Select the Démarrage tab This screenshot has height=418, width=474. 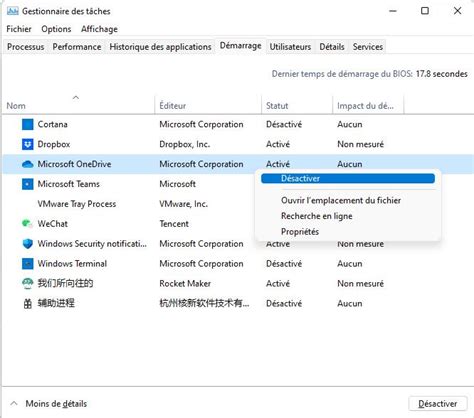(x=241, y=46)
